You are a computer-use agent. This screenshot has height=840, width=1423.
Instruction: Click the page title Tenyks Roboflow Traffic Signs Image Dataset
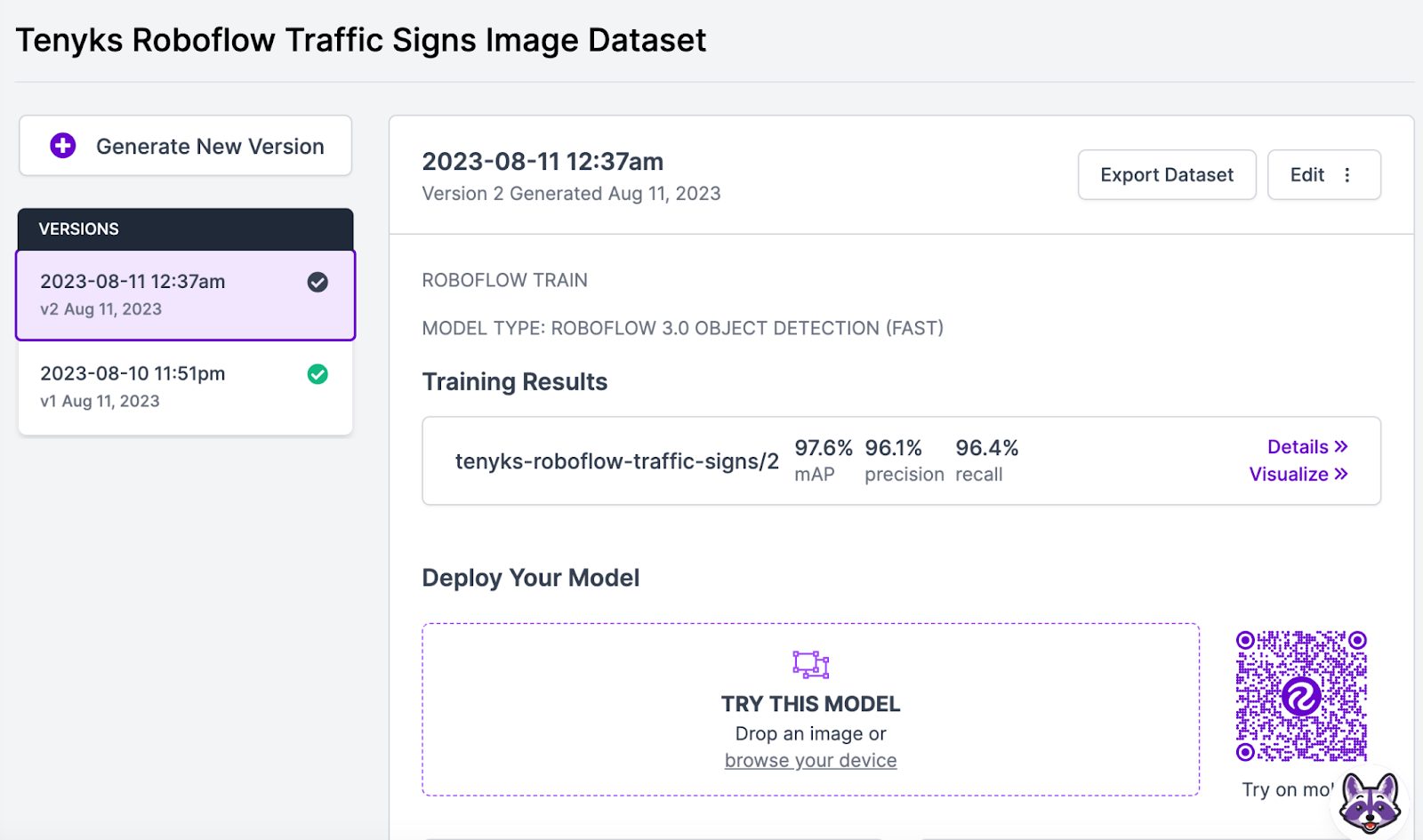tap(361, 41)
